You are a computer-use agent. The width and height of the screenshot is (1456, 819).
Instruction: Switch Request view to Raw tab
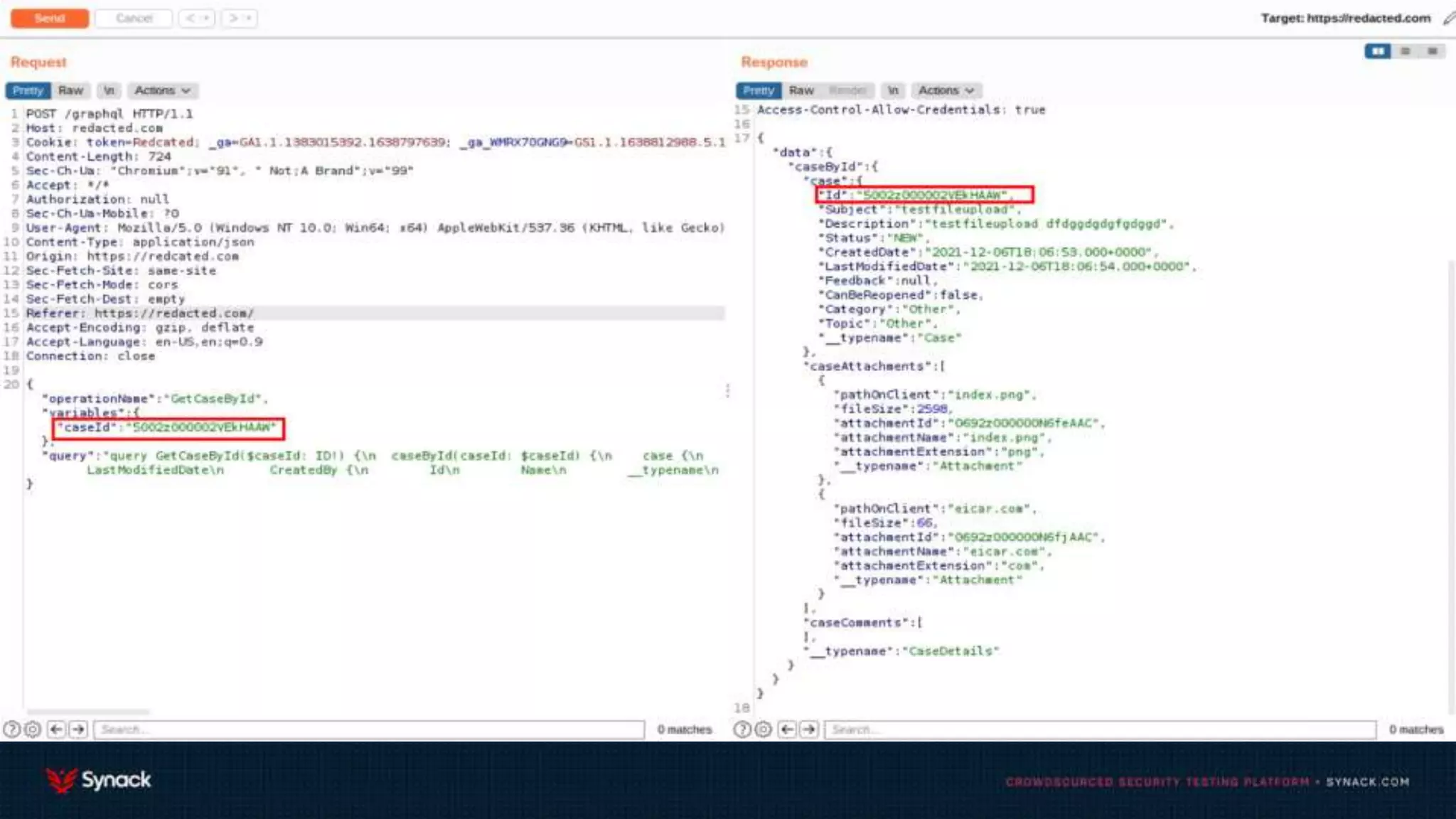point(70,90)
